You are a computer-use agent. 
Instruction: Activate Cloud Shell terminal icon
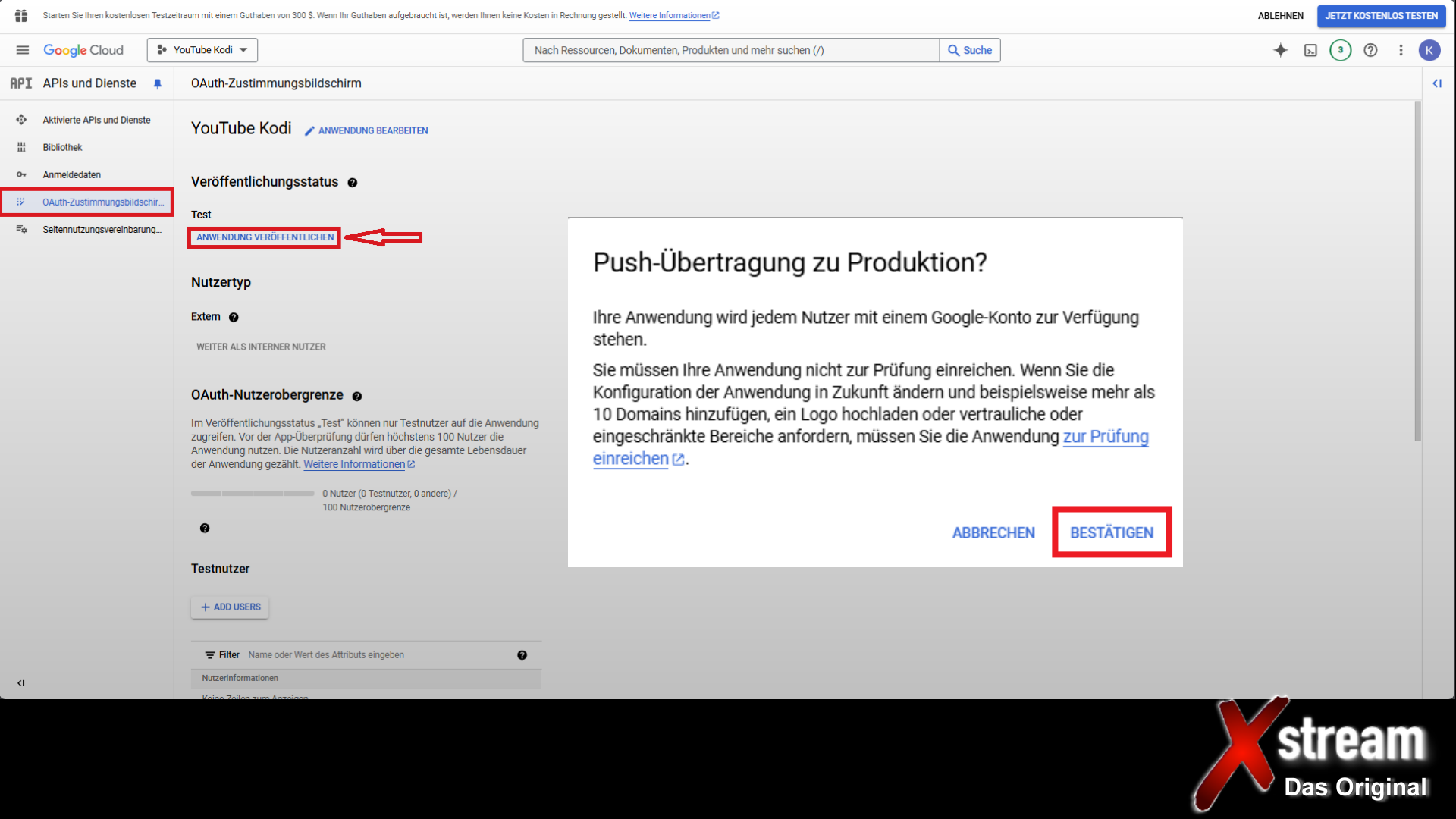(x=1310, y=50)
